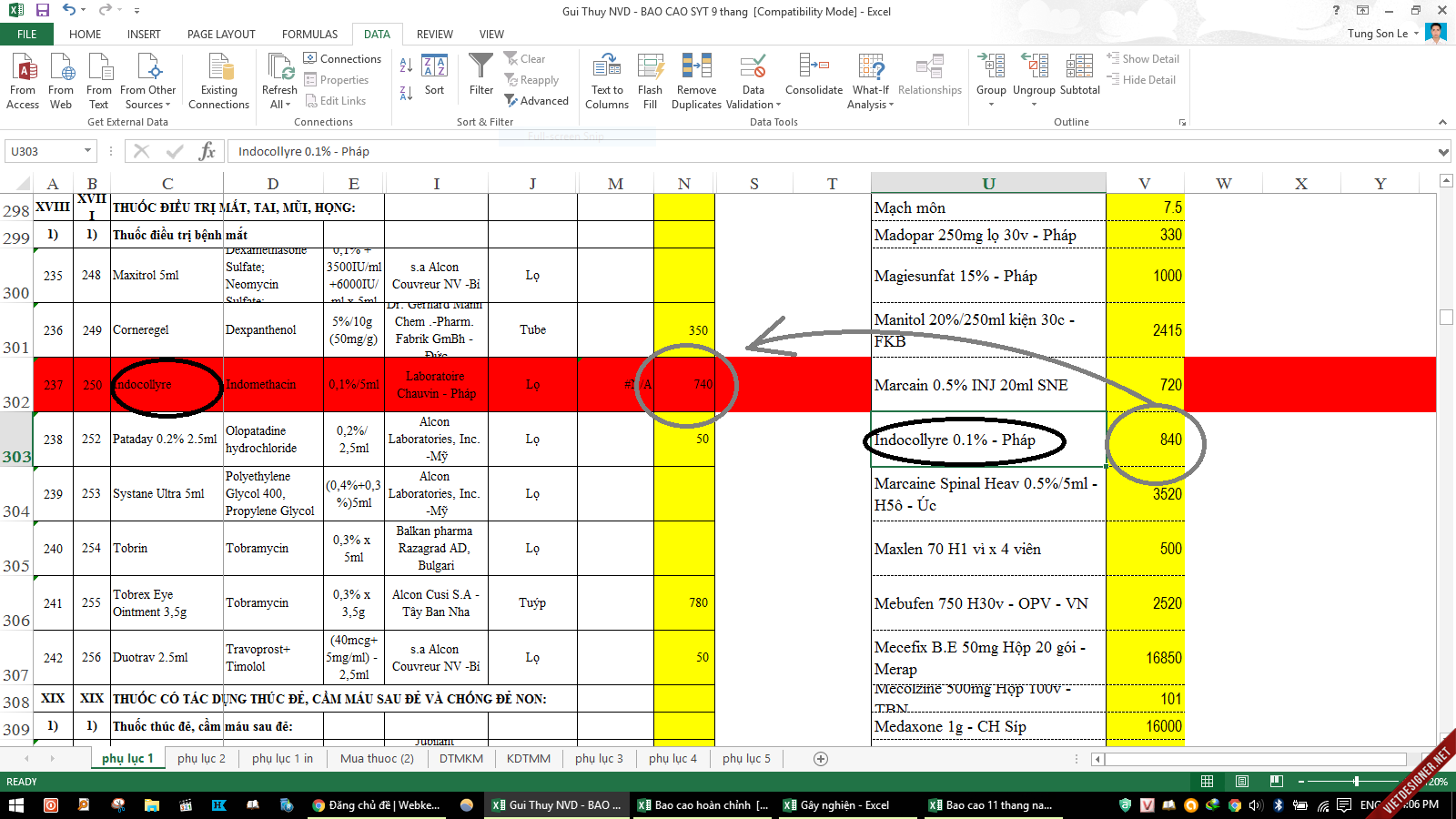Image resolution: width=1456 pixels, height=819 pixels.
Task: Click the Insert Function fx icon
Action: 207,151
